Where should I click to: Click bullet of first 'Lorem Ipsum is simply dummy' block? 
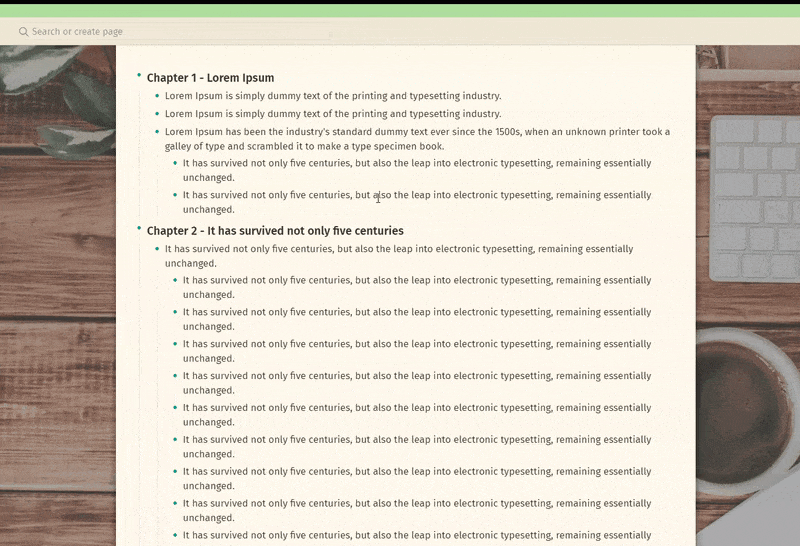[x=157, y=96]
